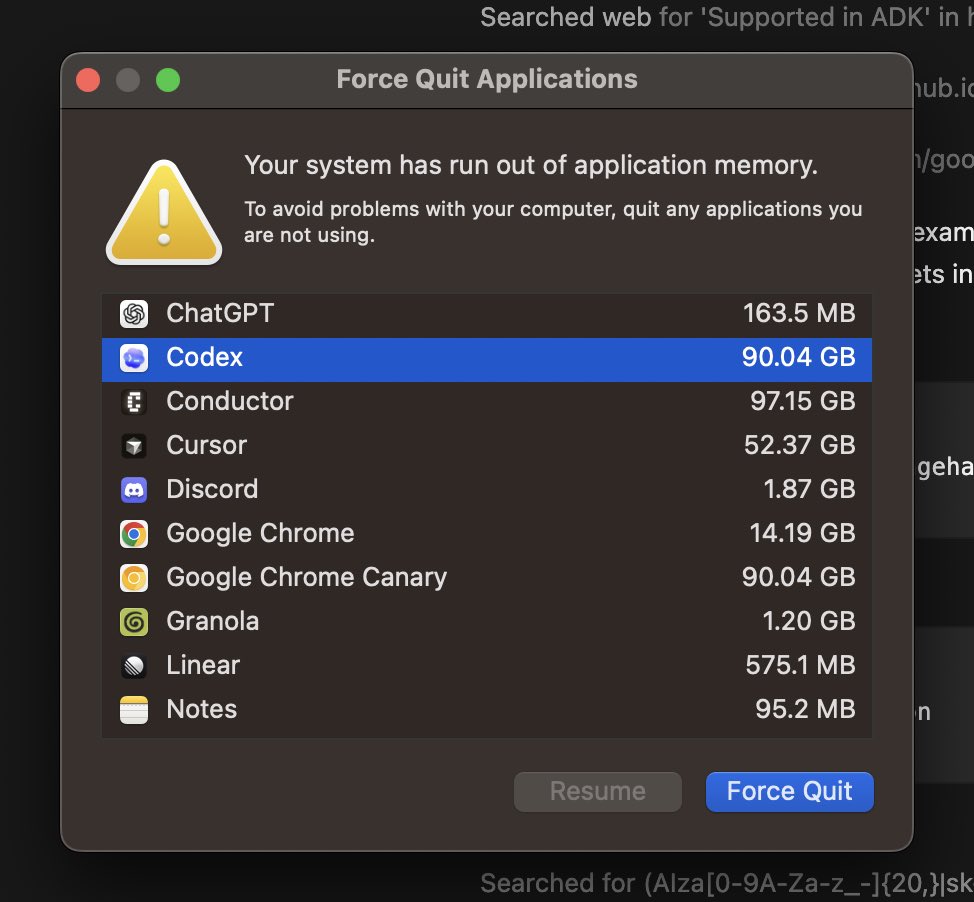Click the Linear app icon
Viewport: 974px width, 902px height.
tap(134, 666)
